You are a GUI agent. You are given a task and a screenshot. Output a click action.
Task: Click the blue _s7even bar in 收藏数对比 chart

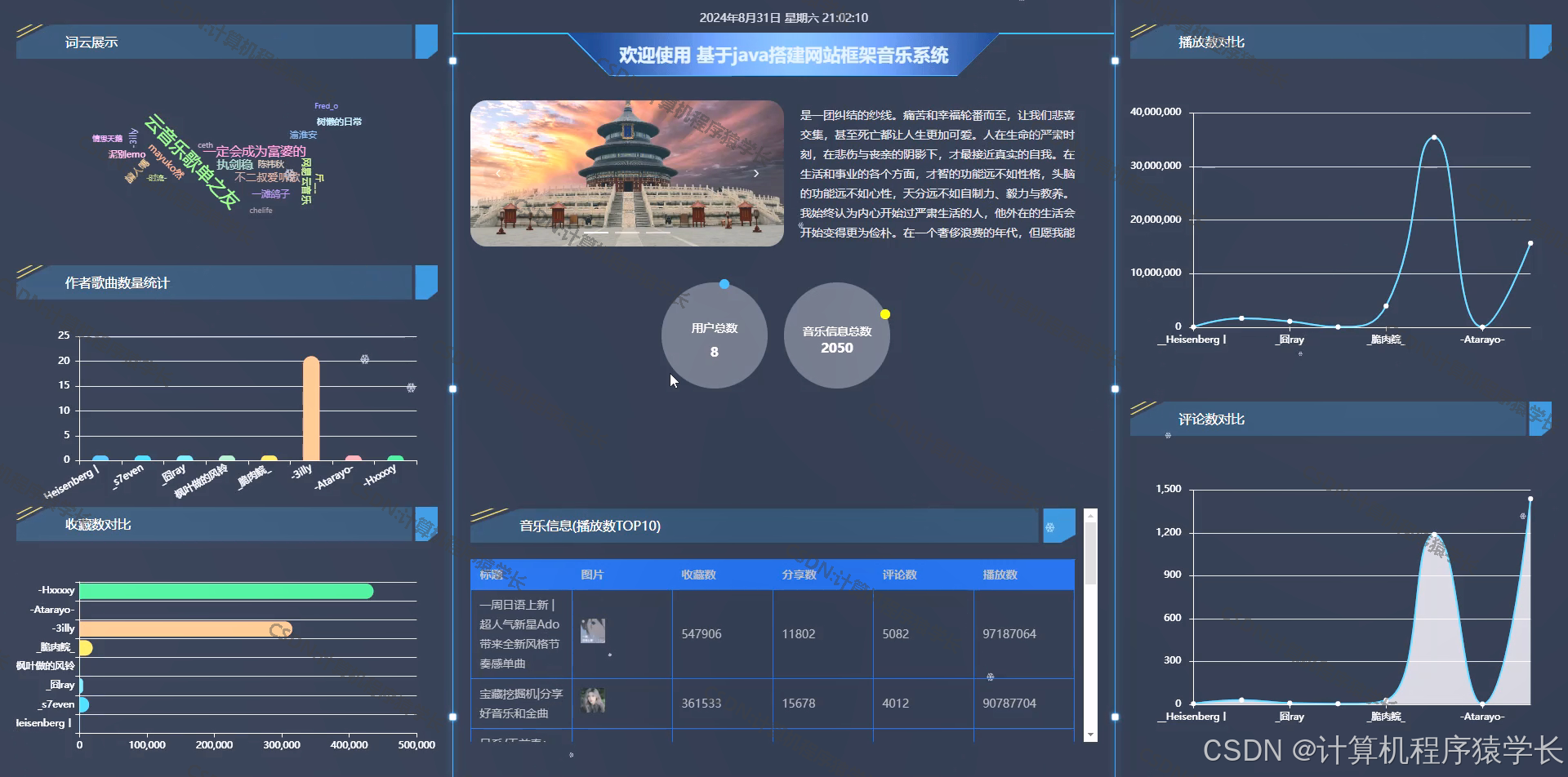(x=83, y=704)
